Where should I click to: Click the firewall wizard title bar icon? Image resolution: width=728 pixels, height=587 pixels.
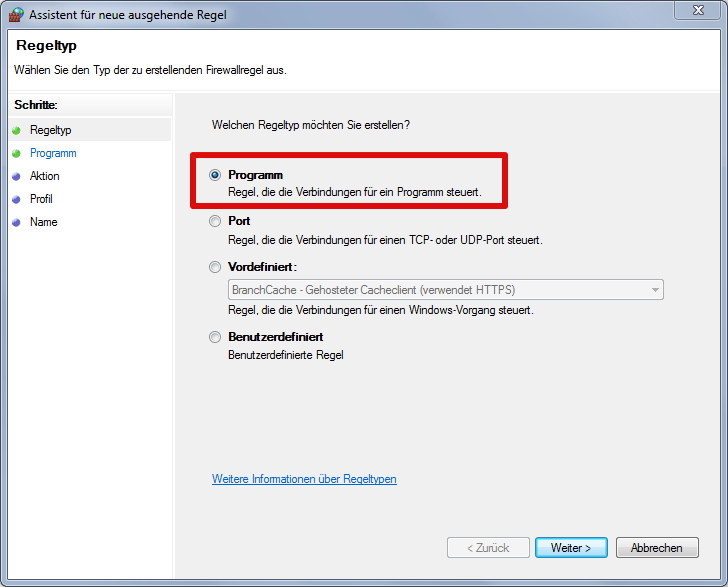pos(15,15)
